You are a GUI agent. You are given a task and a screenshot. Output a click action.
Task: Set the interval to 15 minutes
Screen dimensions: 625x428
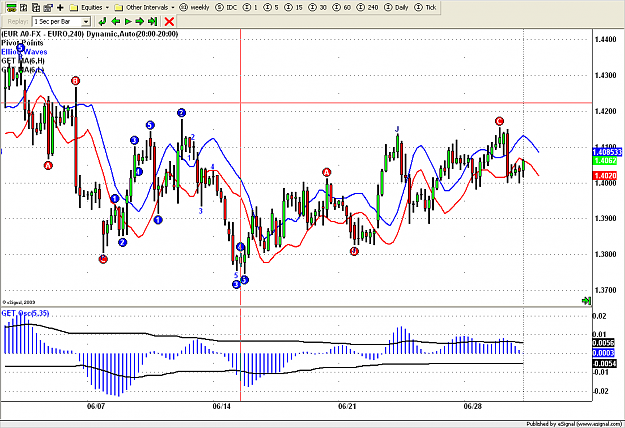click(x=294, y=8)
